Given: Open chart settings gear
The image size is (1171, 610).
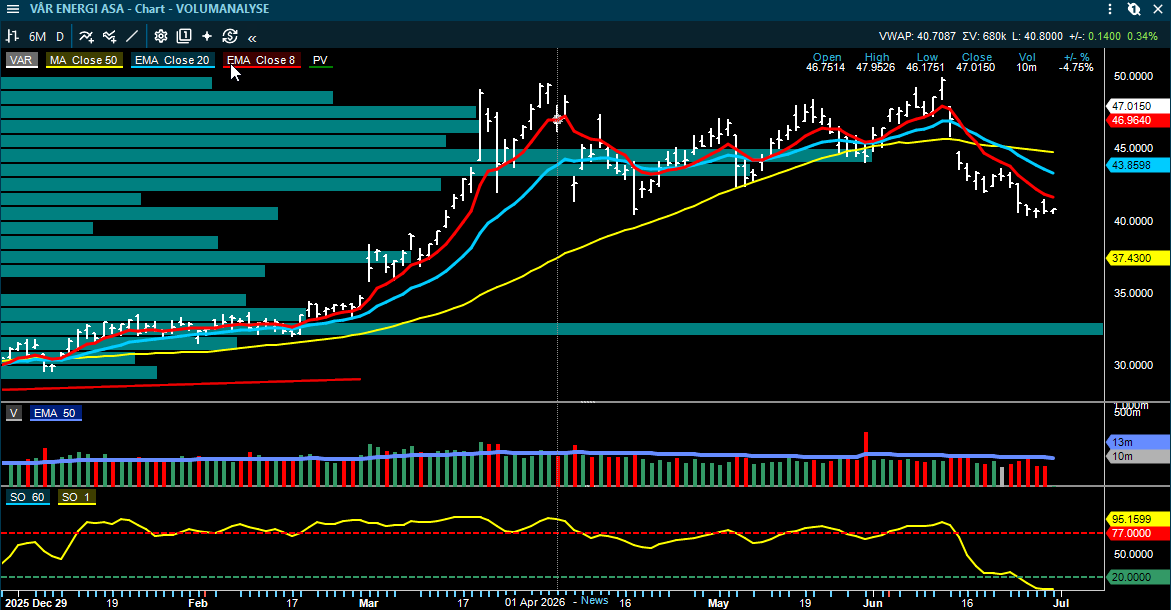Looking at the screenshot, I should click(x=161, y=36).
